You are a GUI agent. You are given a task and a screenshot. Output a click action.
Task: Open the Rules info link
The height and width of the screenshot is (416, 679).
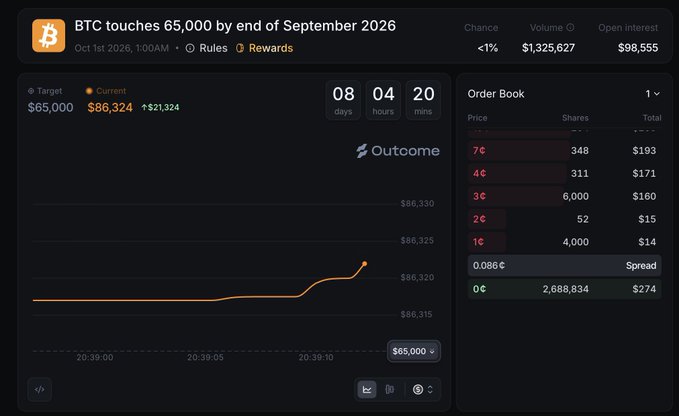tap(207, 48)
